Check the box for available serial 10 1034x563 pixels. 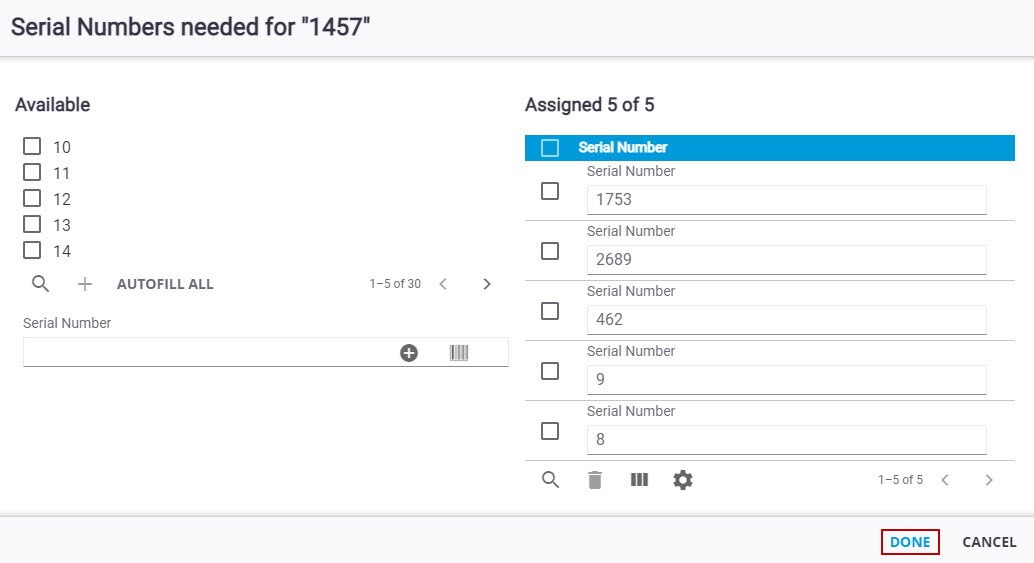(32, 147)
